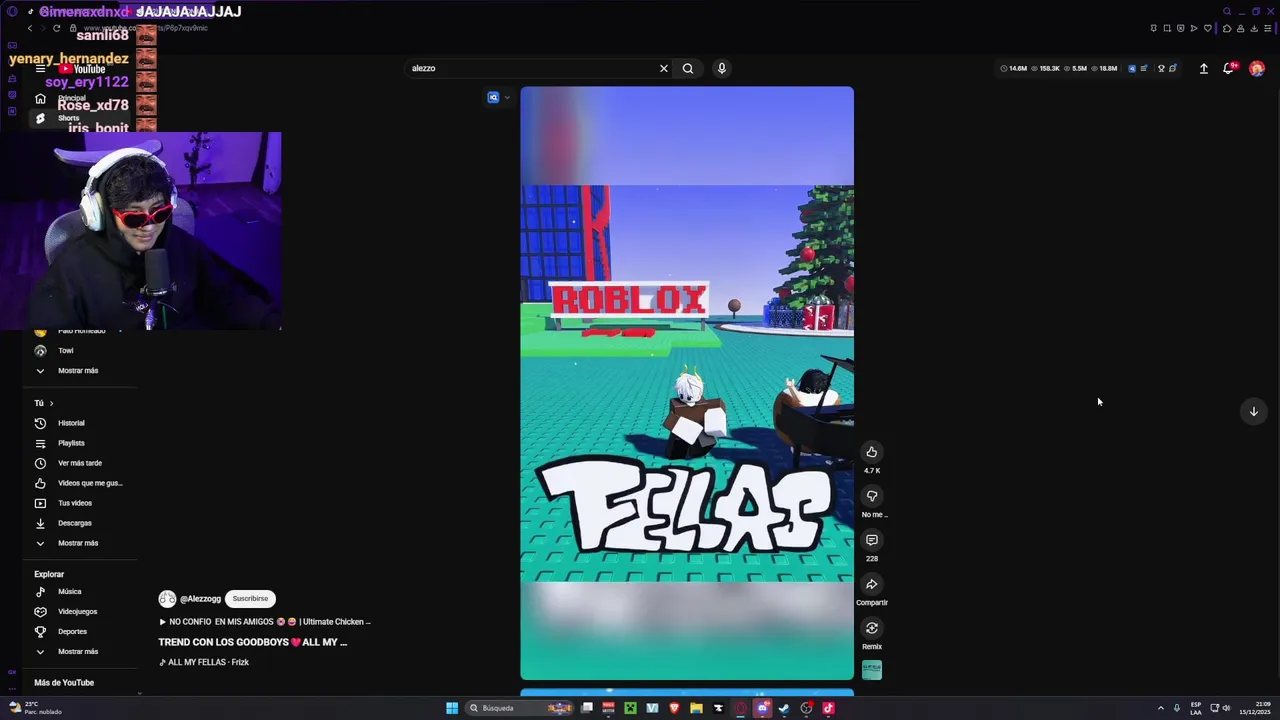The image size is (1280, 720).
Task: Reload the page in browser toolbar
Action: pyautogui.click(x=56, y=28)
